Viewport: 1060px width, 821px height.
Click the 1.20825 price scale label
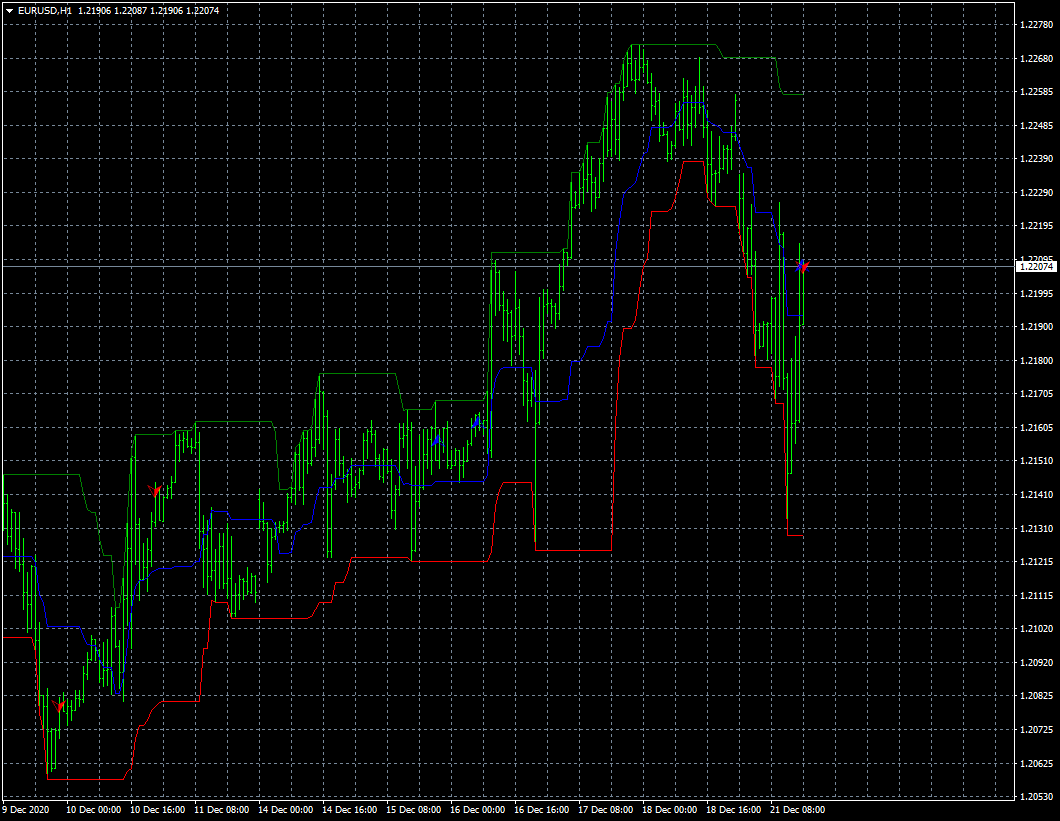pos(1036,695)
